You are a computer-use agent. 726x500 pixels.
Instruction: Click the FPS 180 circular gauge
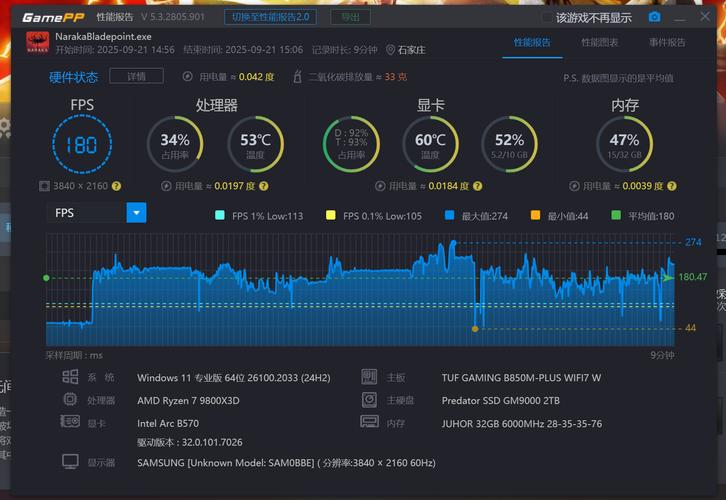click(x=82, y=144)
